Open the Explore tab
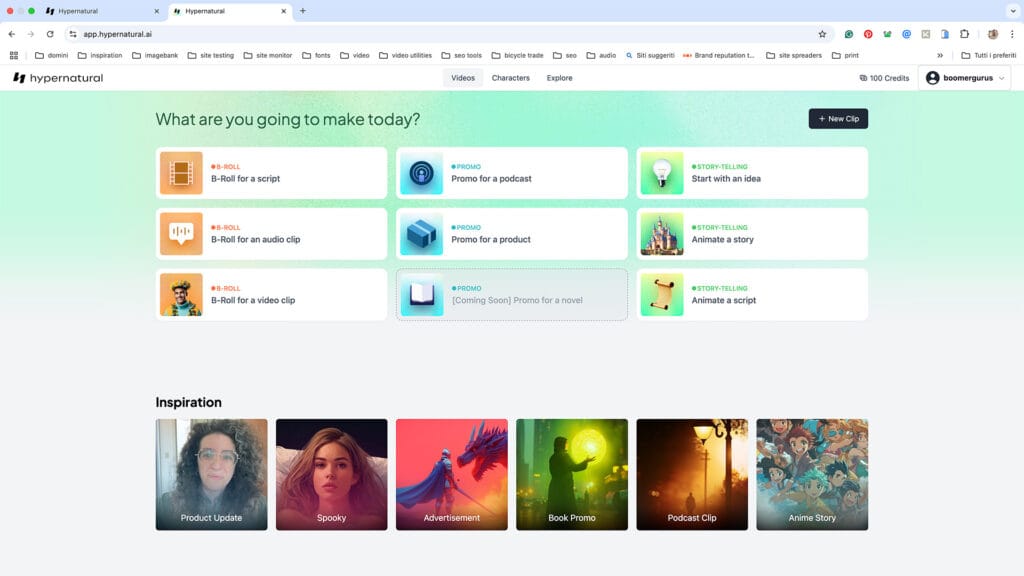1024x576 pixels. pyautogui.click(x=559, y=78)
